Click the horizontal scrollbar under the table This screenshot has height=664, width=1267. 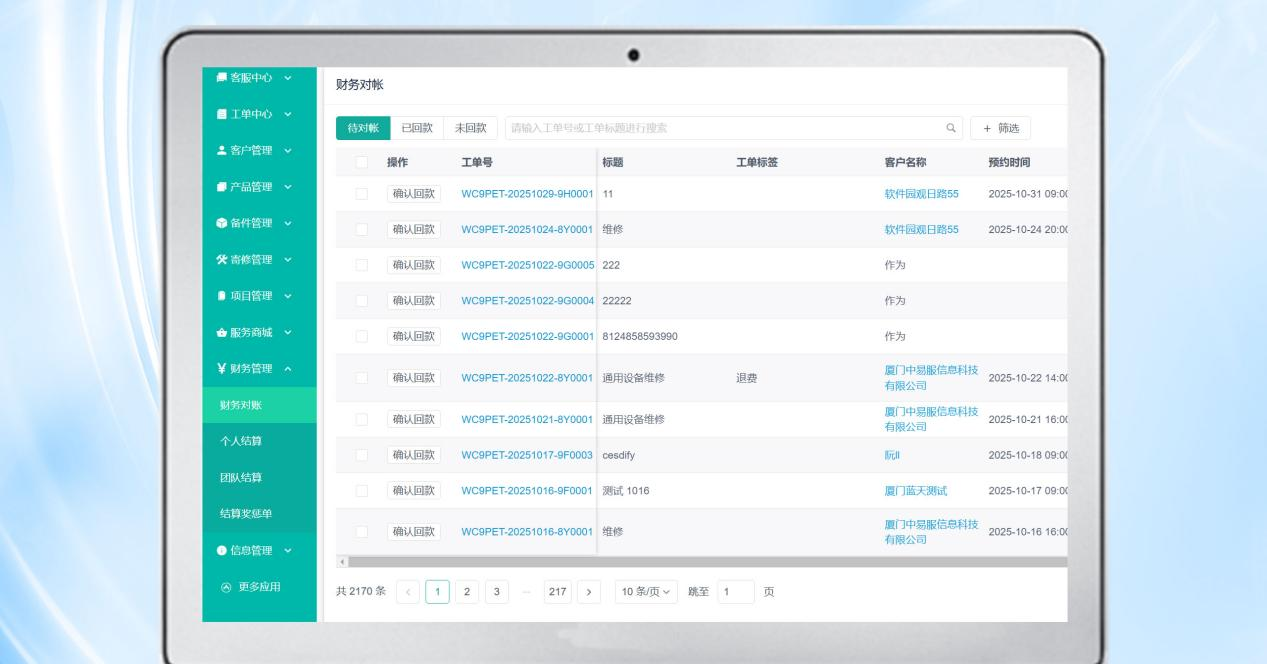[700, 562]
